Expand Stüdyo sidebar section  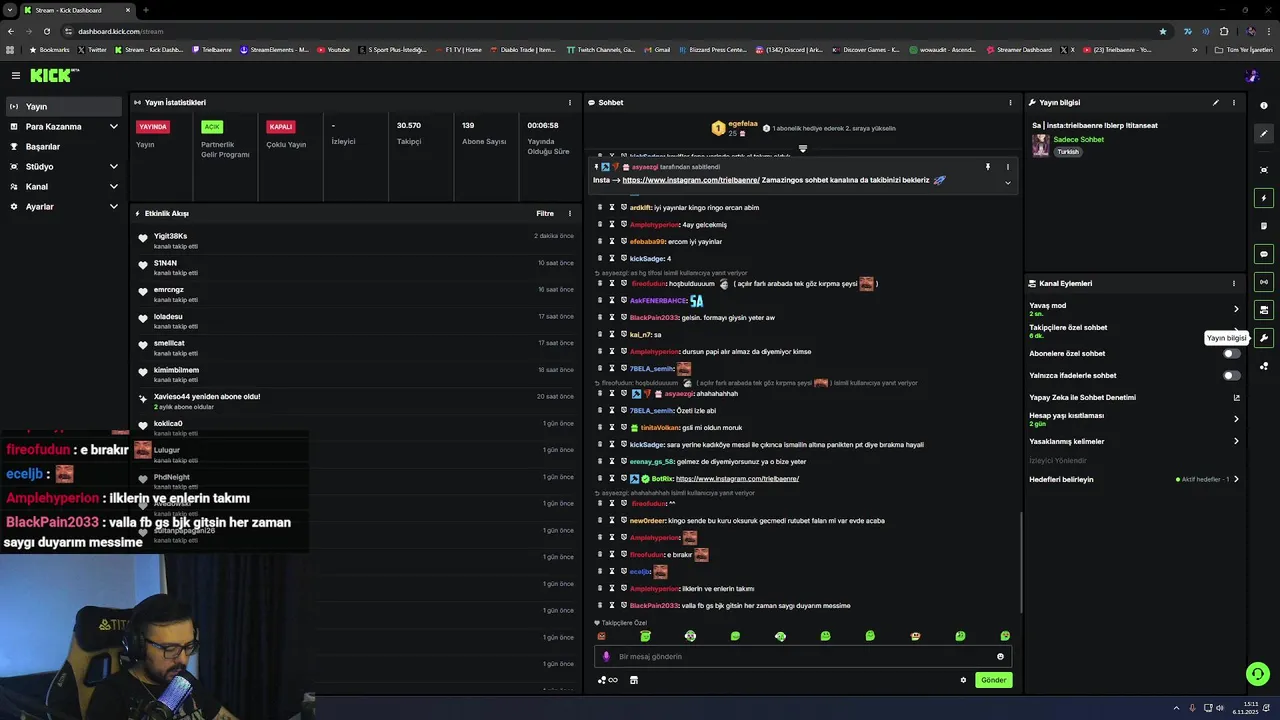(64, 167)
